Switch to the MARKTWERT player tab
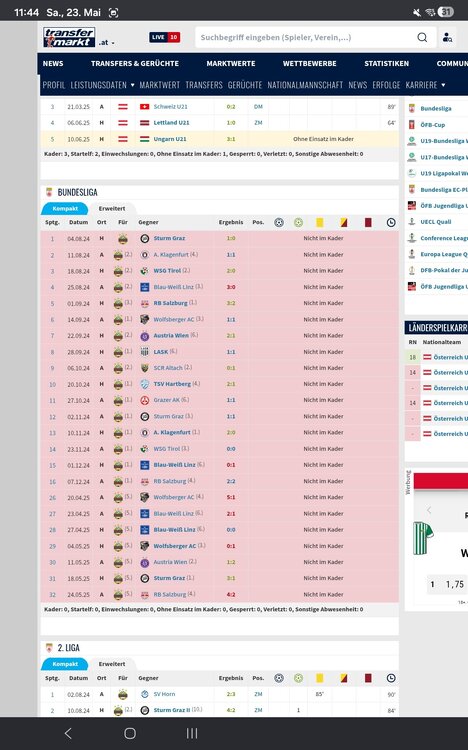This screenshot has height=750, width=468. [159, 85]
